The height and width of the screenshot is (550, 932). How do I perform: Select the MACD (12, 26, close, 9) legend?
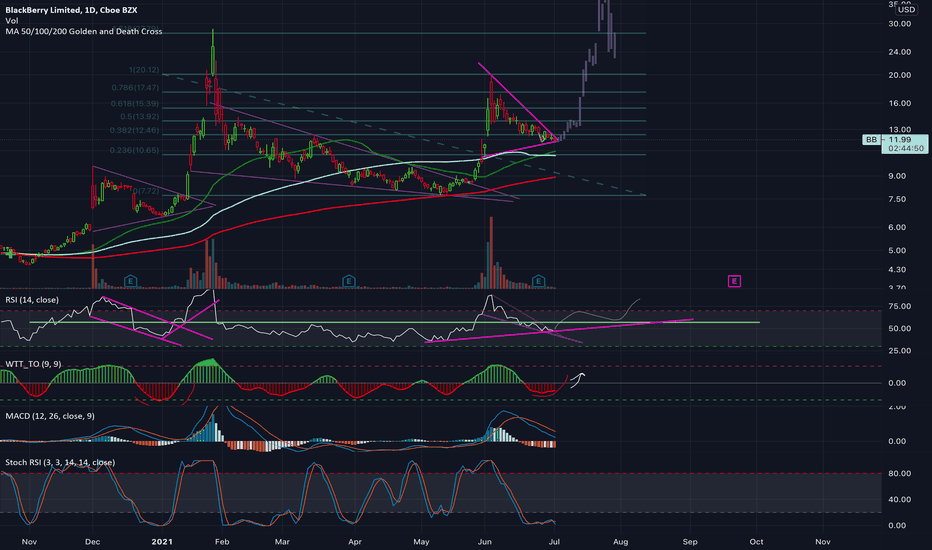[50, 416]
